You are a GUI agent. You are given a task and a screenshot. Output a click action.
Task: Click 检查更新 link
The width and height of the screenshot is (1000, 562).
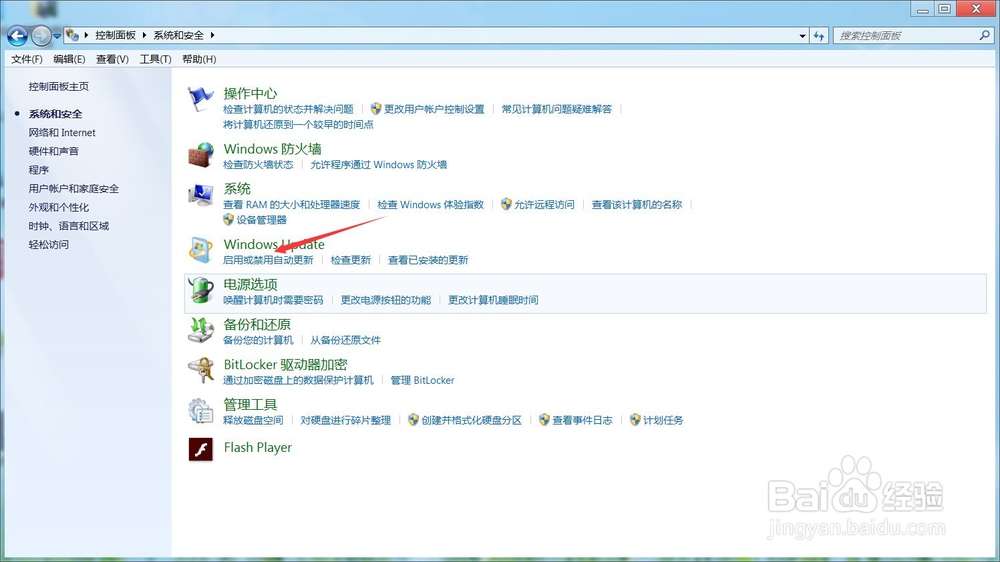click(351, 260)
